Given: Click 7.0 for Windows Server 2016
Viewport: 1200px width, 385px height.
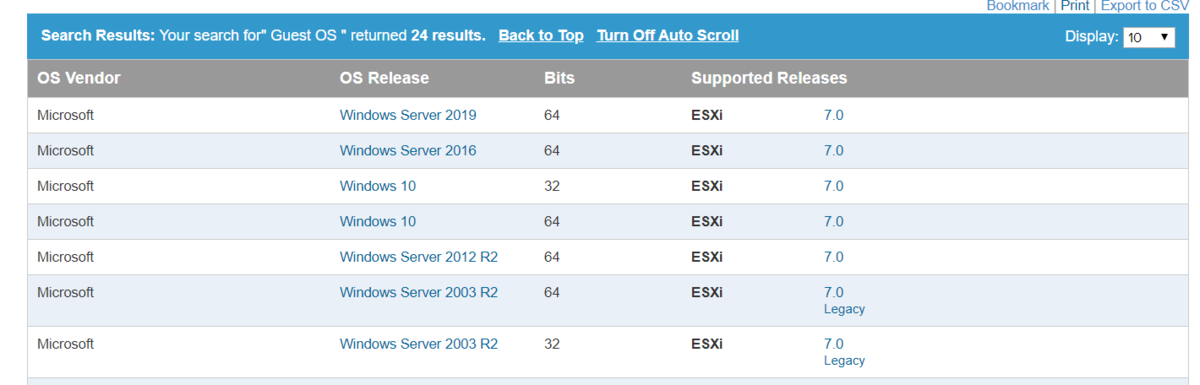Looking at the screenshot, I should pos(834,150).
